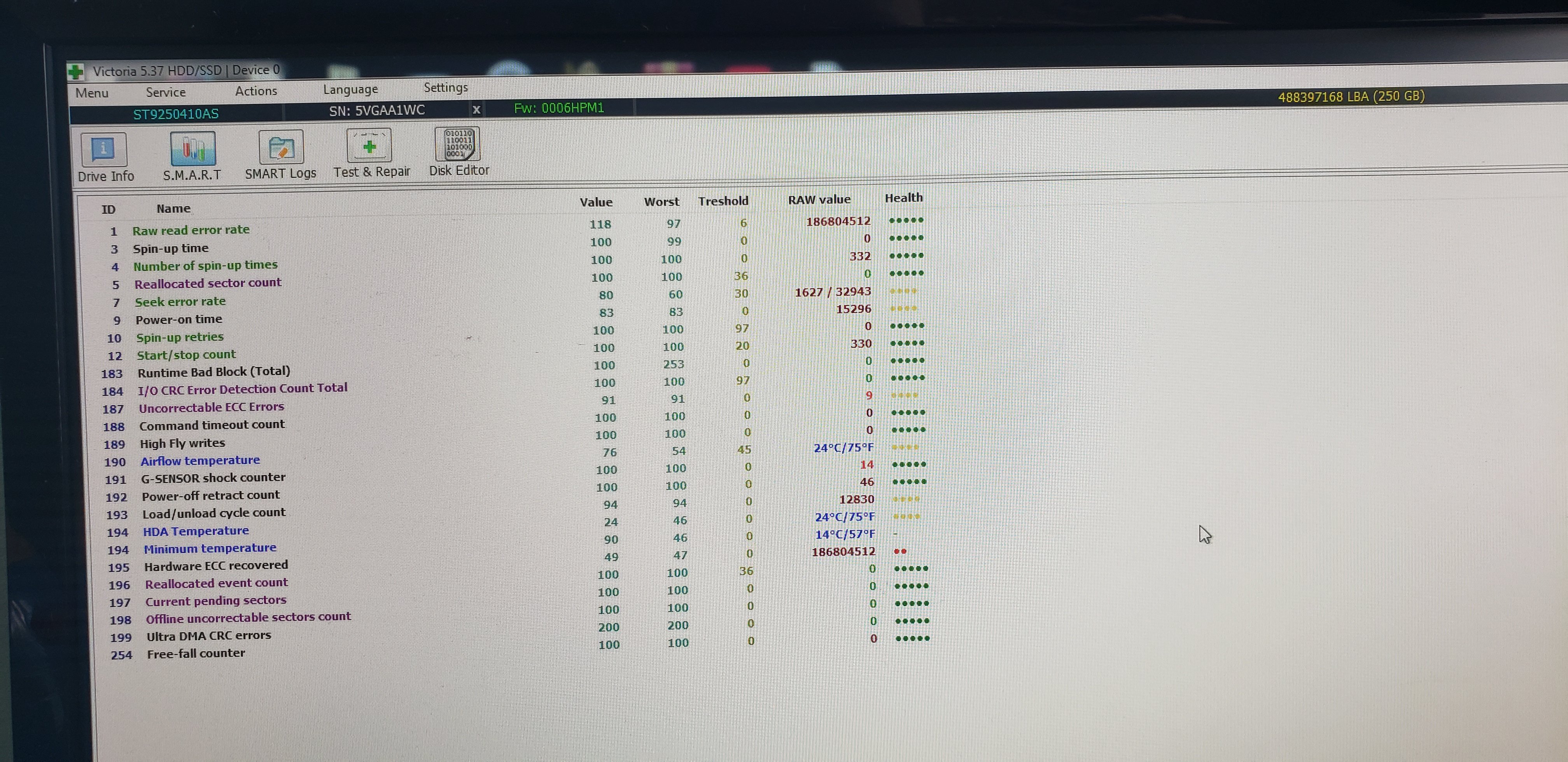This screenshot has height=762, width=1568.
Task: Click the red raw value 9 for Uncorrectable ECC
Action: [869, 396]
